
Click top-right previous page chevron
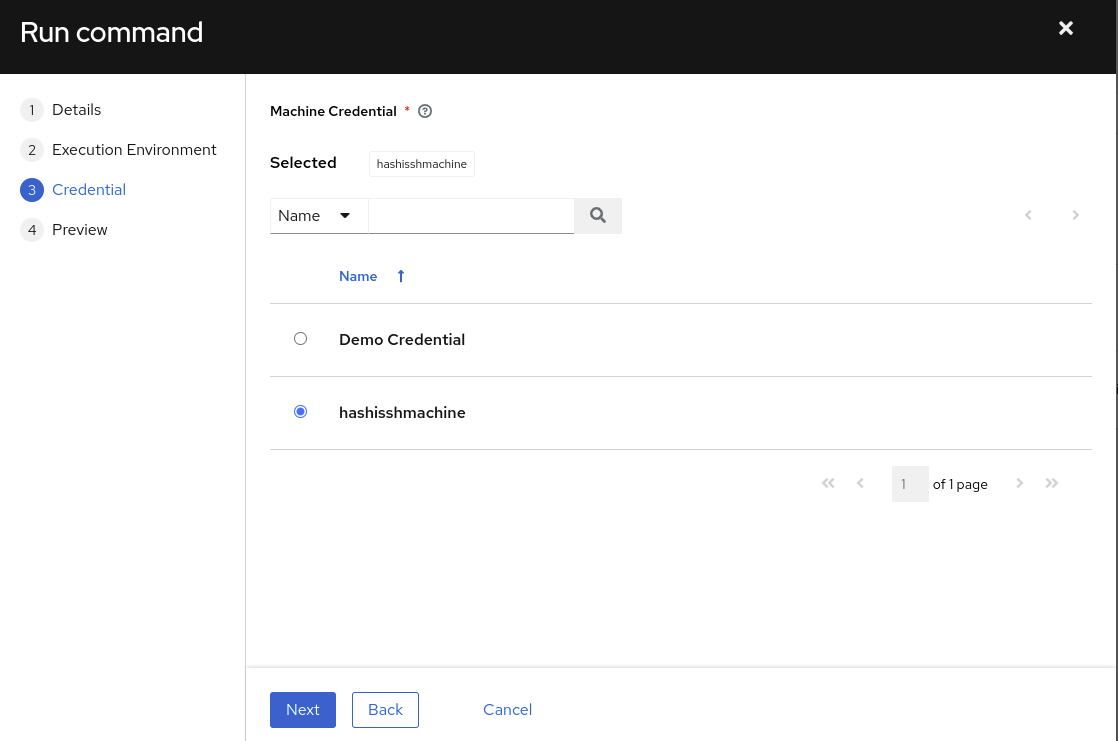tap(1028, 215)
